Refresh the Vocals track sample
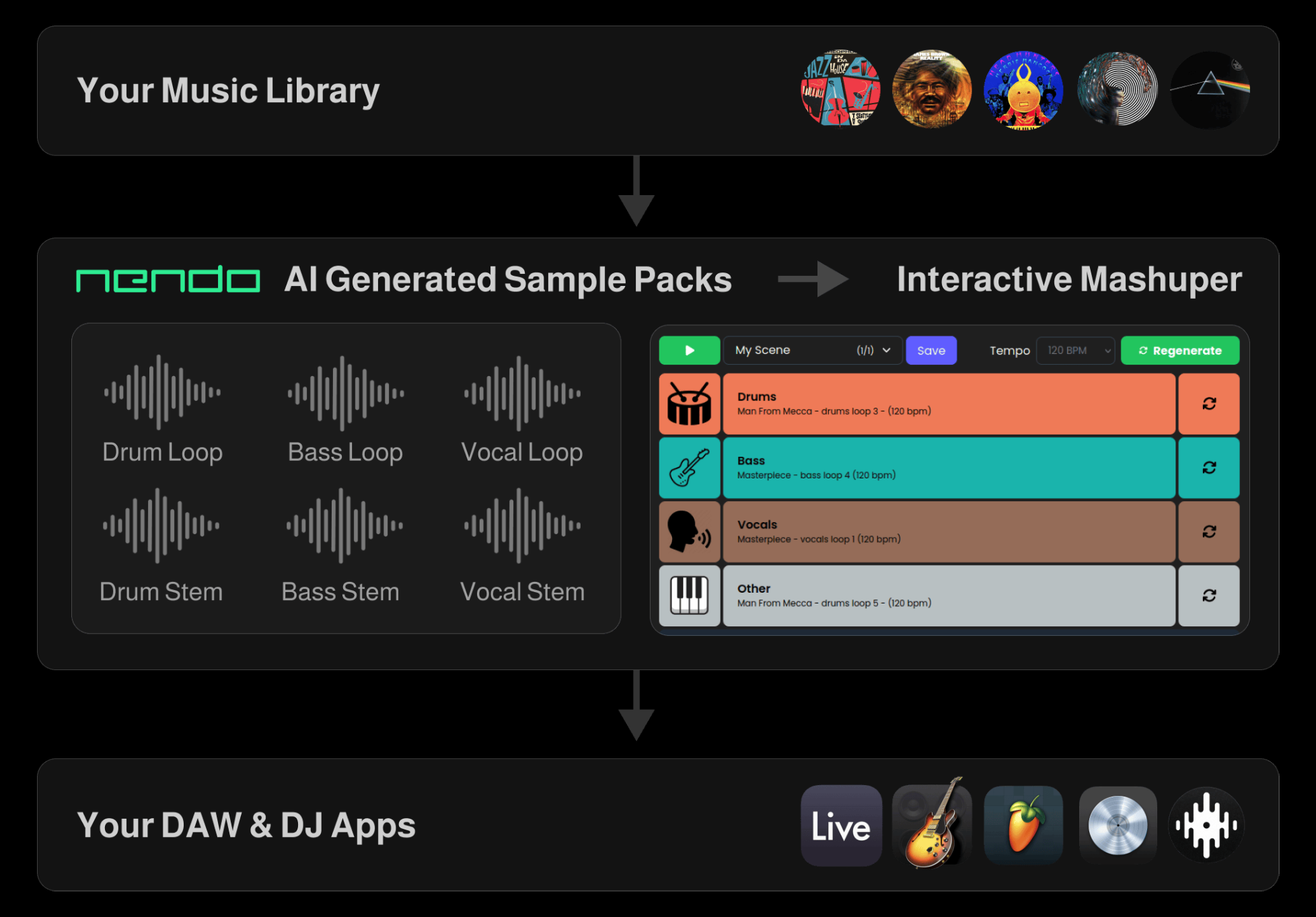Screen dimensions: 1316x917 pos(1208,531)
